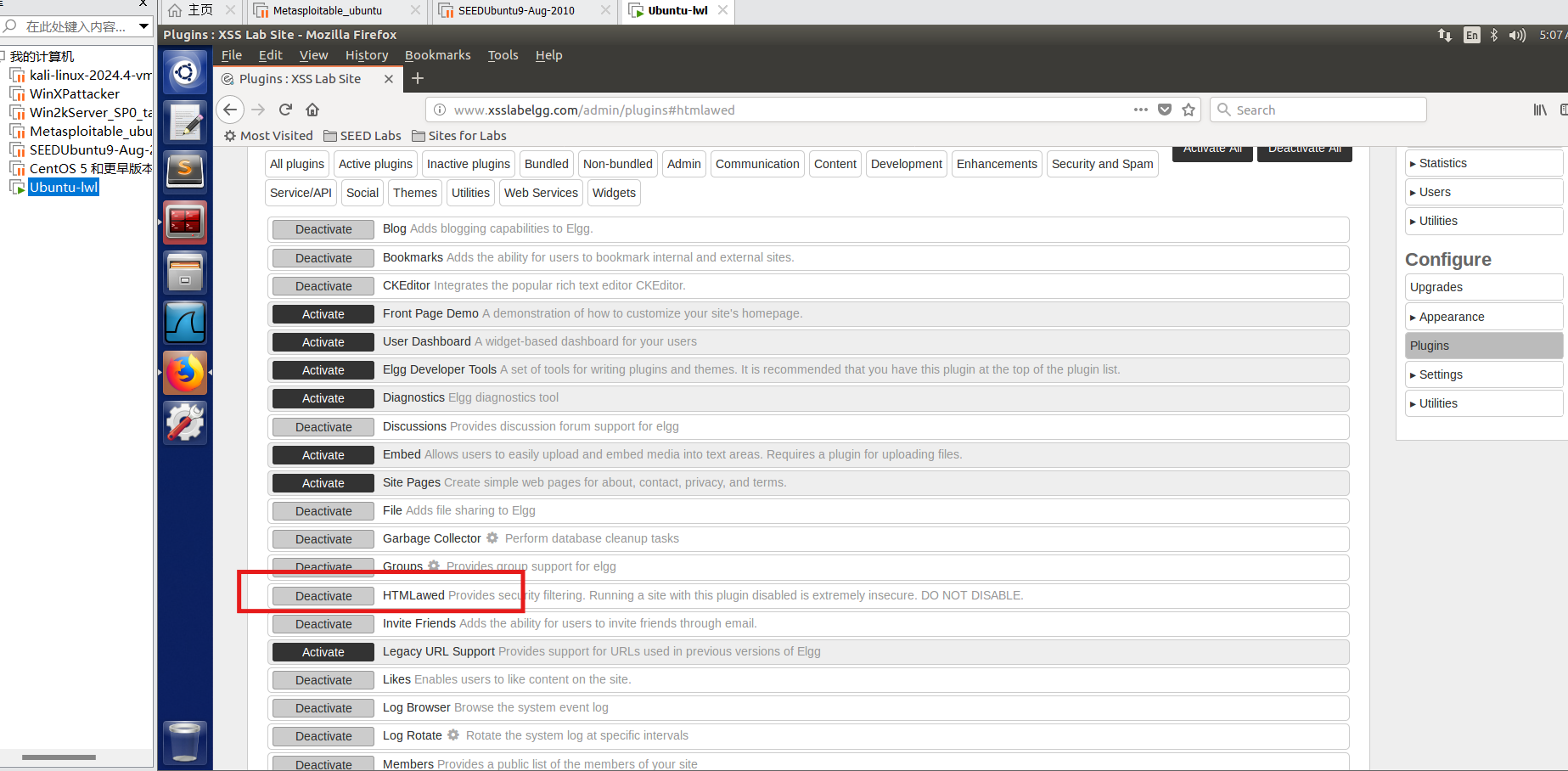Deactivate the Blog plugin

(x=323, y=229)
